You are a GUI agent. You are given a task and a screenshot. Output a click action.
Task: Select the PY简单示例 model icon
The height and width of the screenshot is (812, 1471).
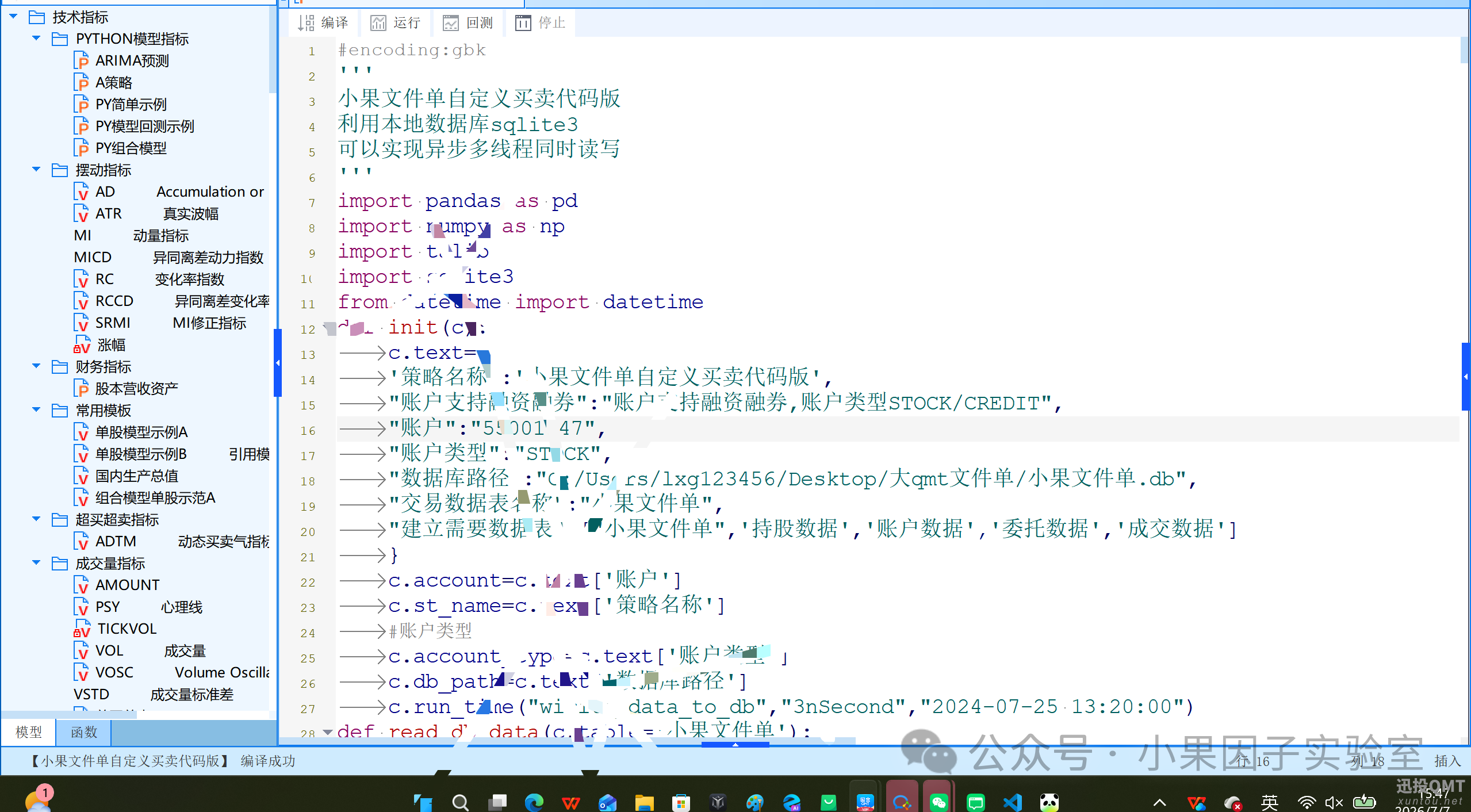pos(82,104)
